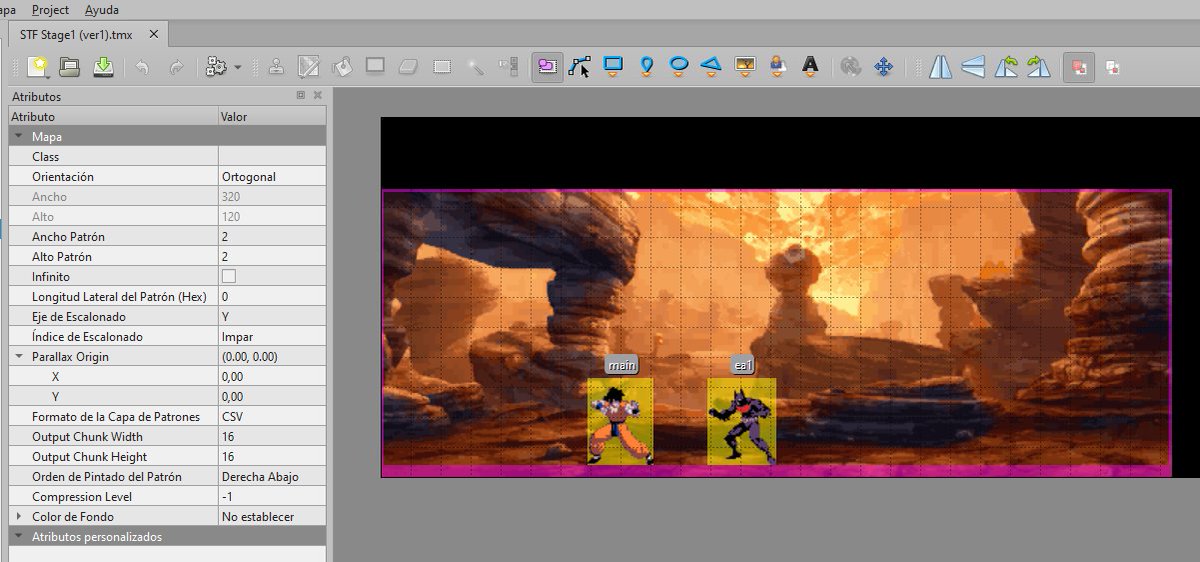Choose the Insert Rectangle tool
Screen dimensions: 1200x562
tap(613, 67)
